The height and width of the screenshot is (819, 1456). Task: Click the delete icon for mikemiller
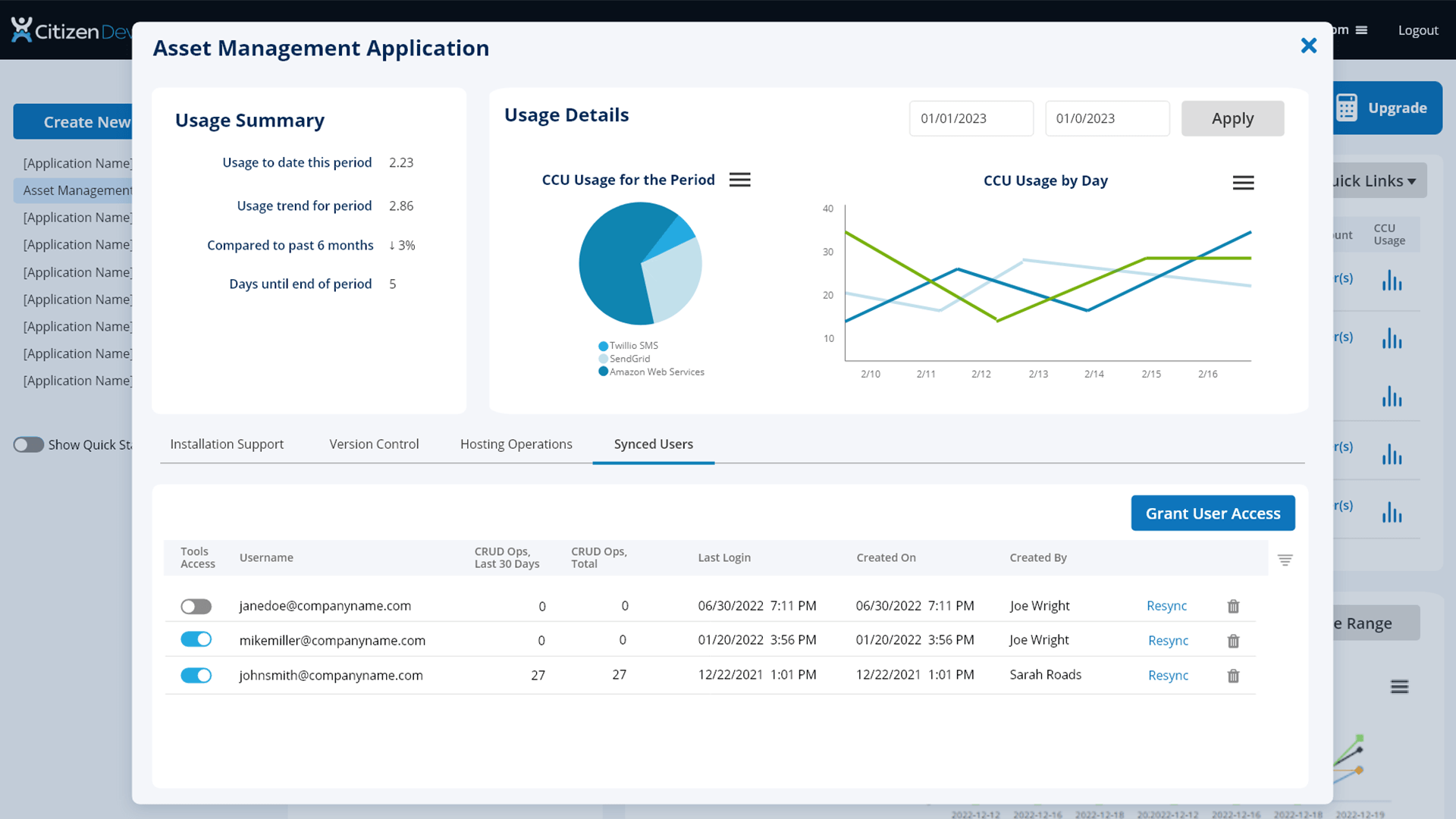1234,640
